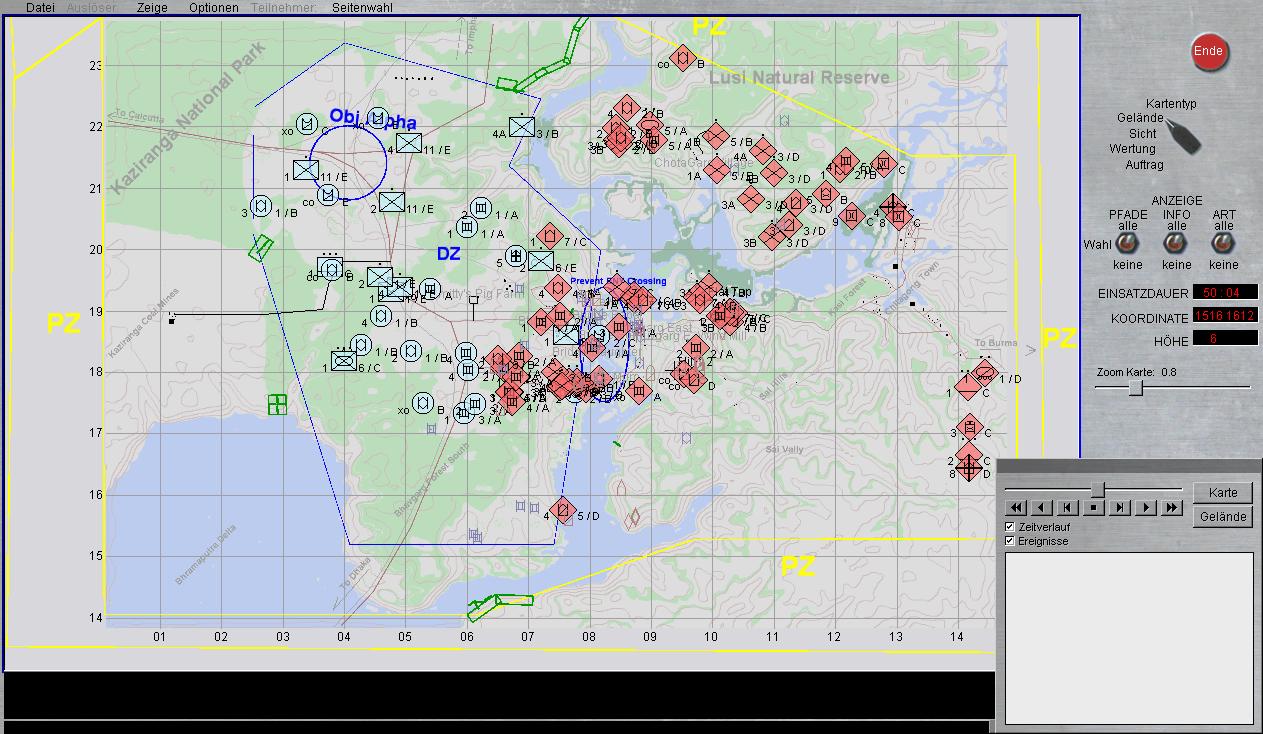Image resolution: width=1263 pixels, height=734 pixels.
Task: Stop the replay playback
Action: [x=1094, y=508]
